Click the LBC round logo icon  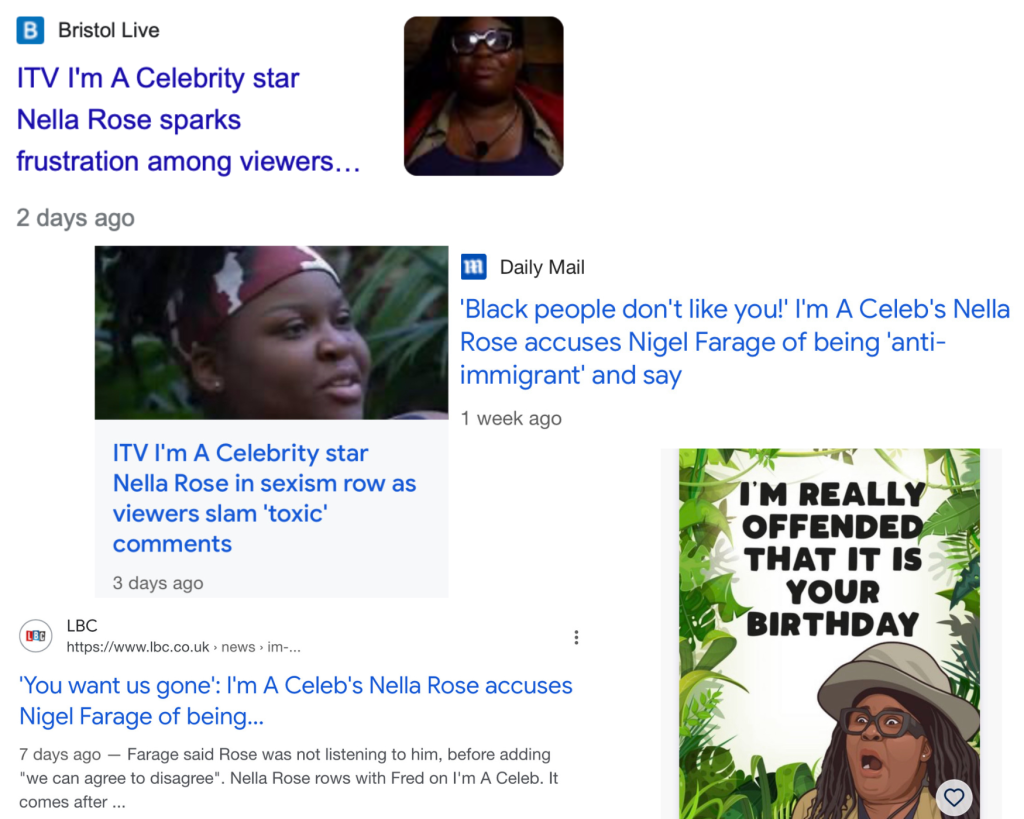[x=36, y=635]
